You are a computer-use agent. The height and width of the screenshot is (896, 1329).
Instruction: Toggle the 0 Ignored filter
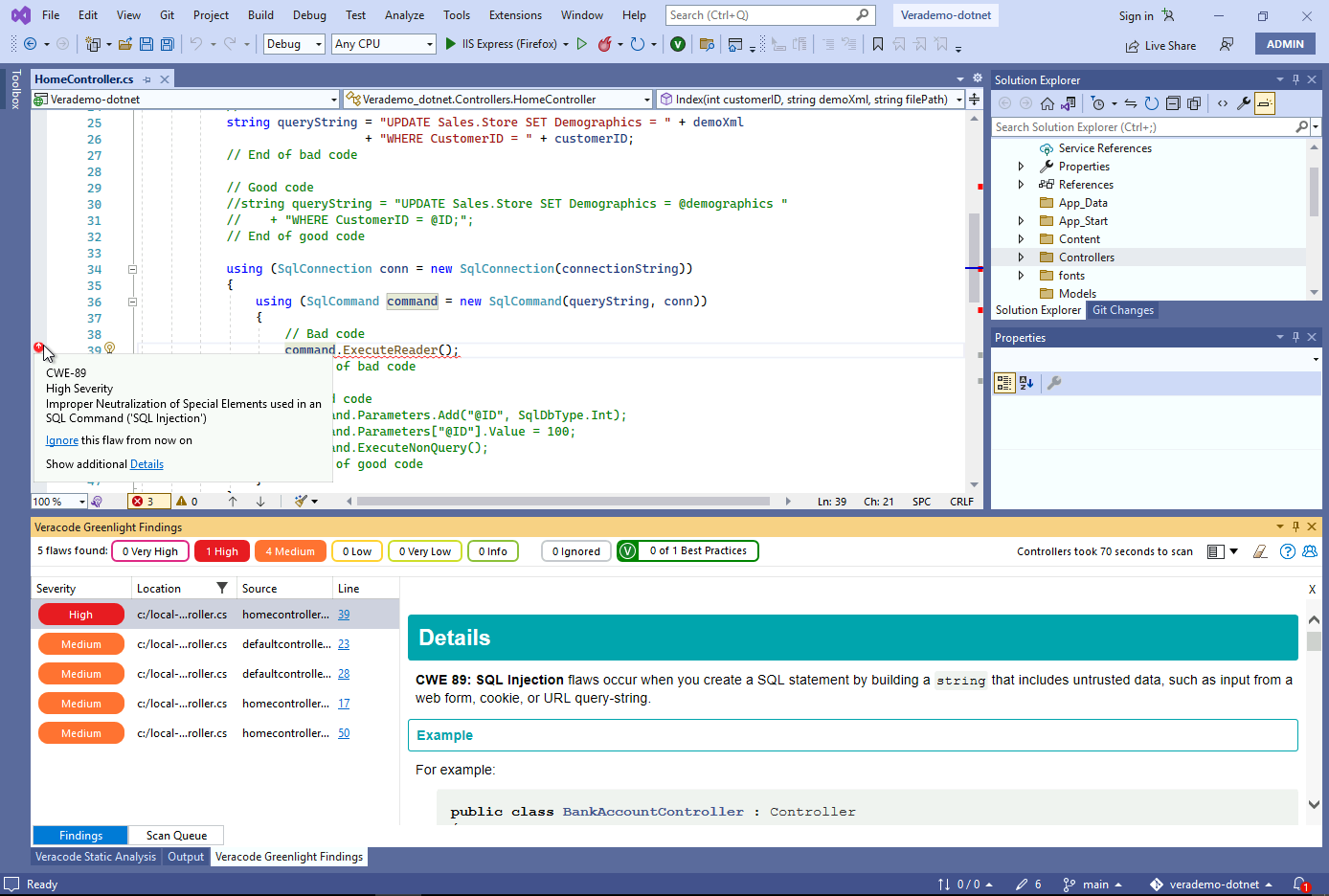[576, 551]
